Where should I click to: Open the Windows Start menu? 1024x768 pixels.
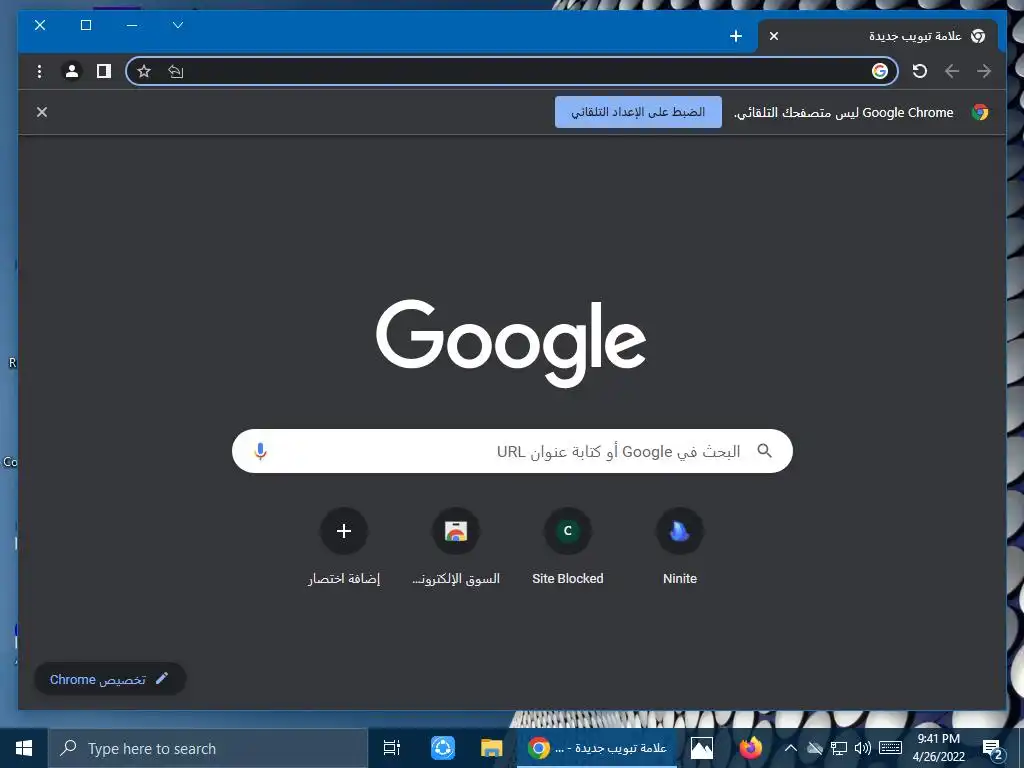coord(24,748)
